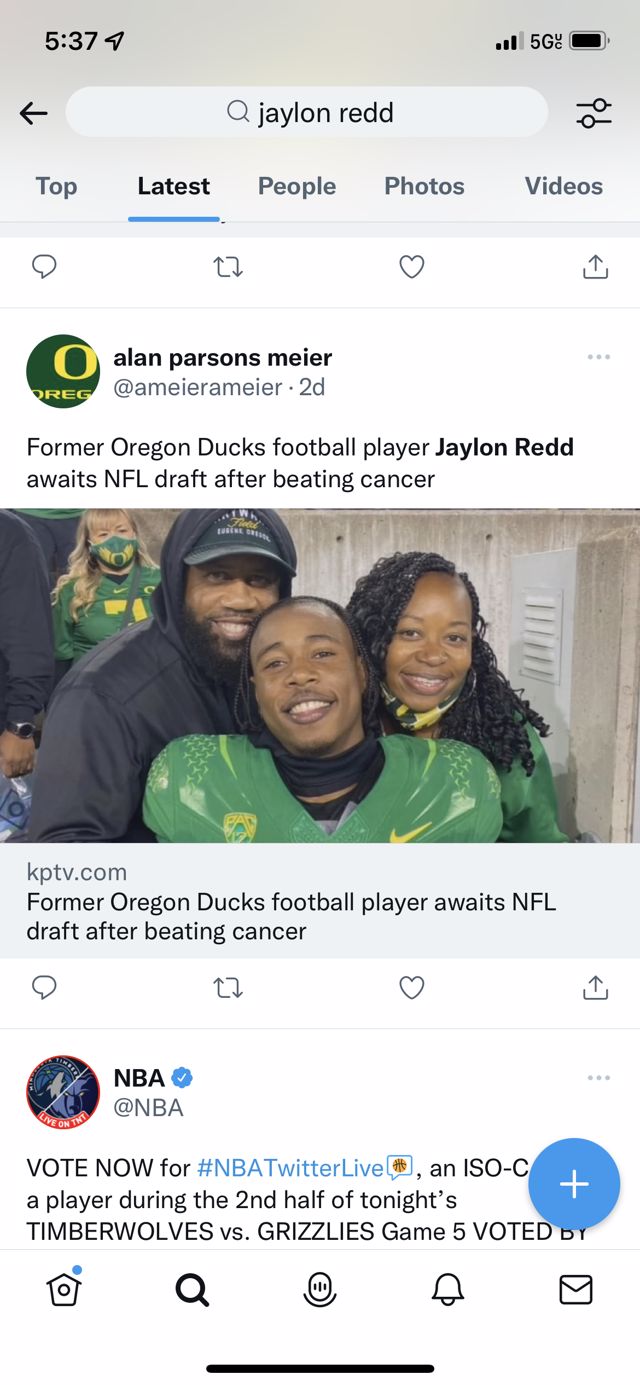Image resolution: width=640 pixels, height=1385 pixels.
Task: Select the Videos tab
Action: 563,186
